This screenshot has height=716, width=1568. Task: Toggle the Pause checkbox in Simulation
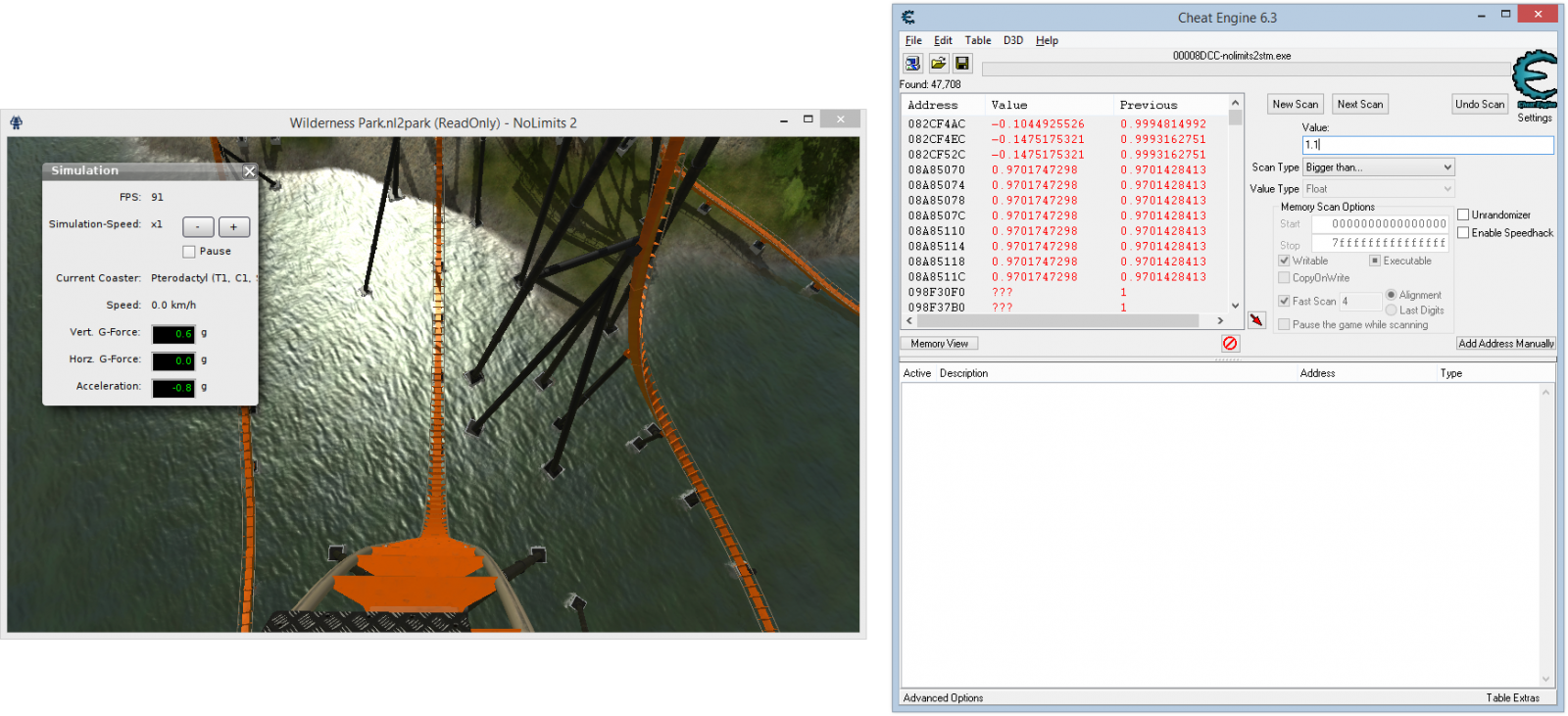point(189,252)
